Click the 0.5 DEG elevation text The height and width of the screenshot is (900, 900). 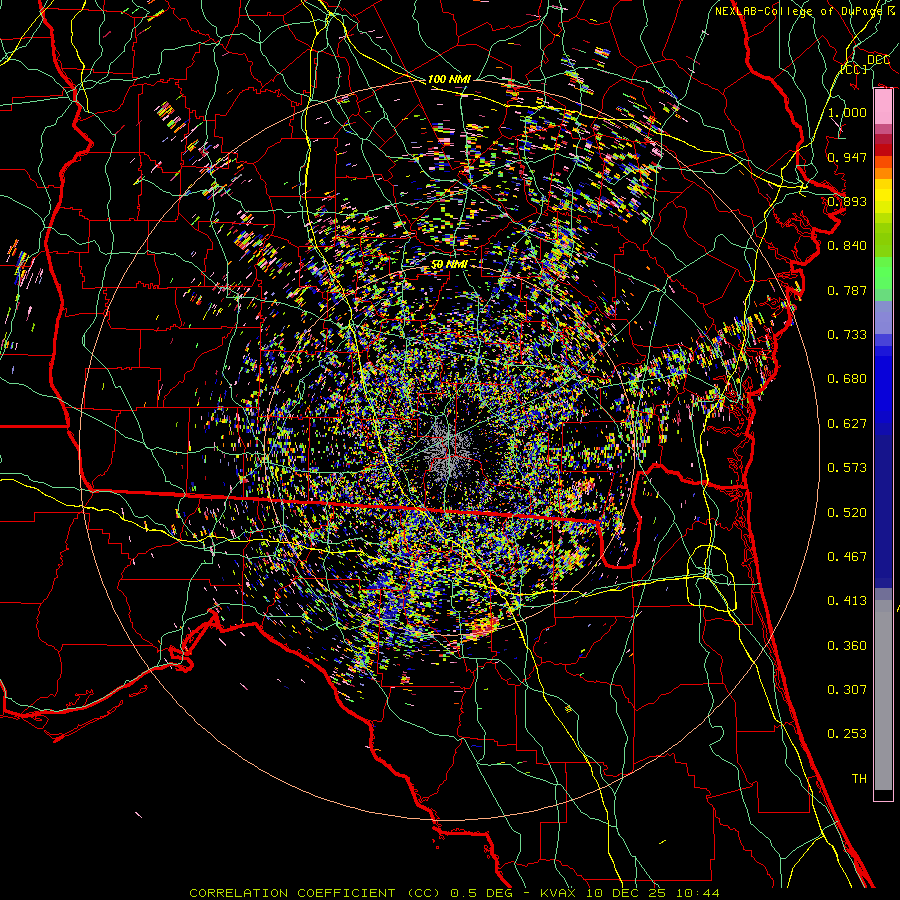[x=484, y=893]
